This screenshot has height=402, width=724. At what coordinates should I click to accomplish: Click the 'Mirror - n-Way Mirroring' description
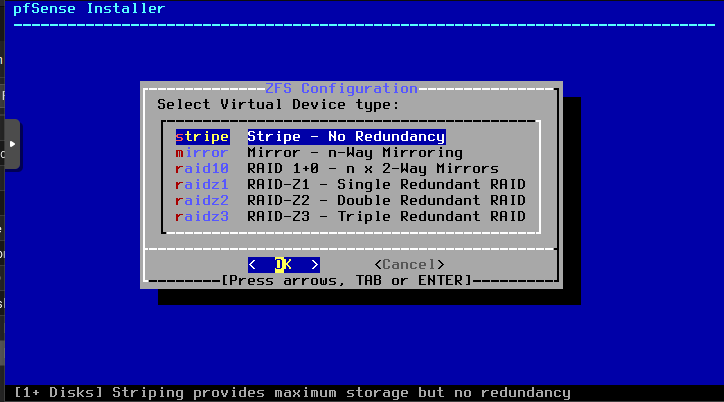355,153
